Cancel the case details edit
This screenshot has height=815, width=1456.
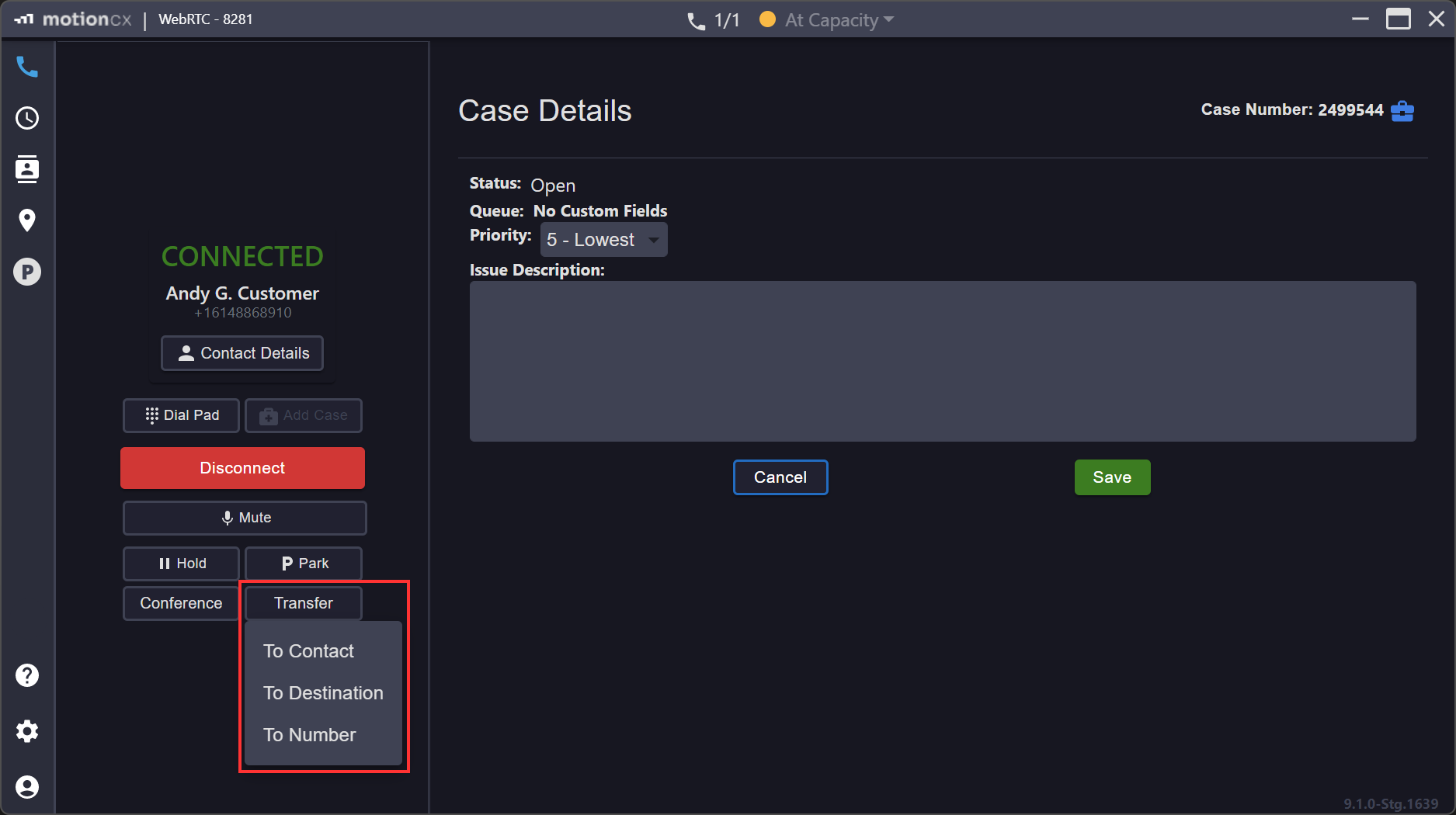[780, 477]
